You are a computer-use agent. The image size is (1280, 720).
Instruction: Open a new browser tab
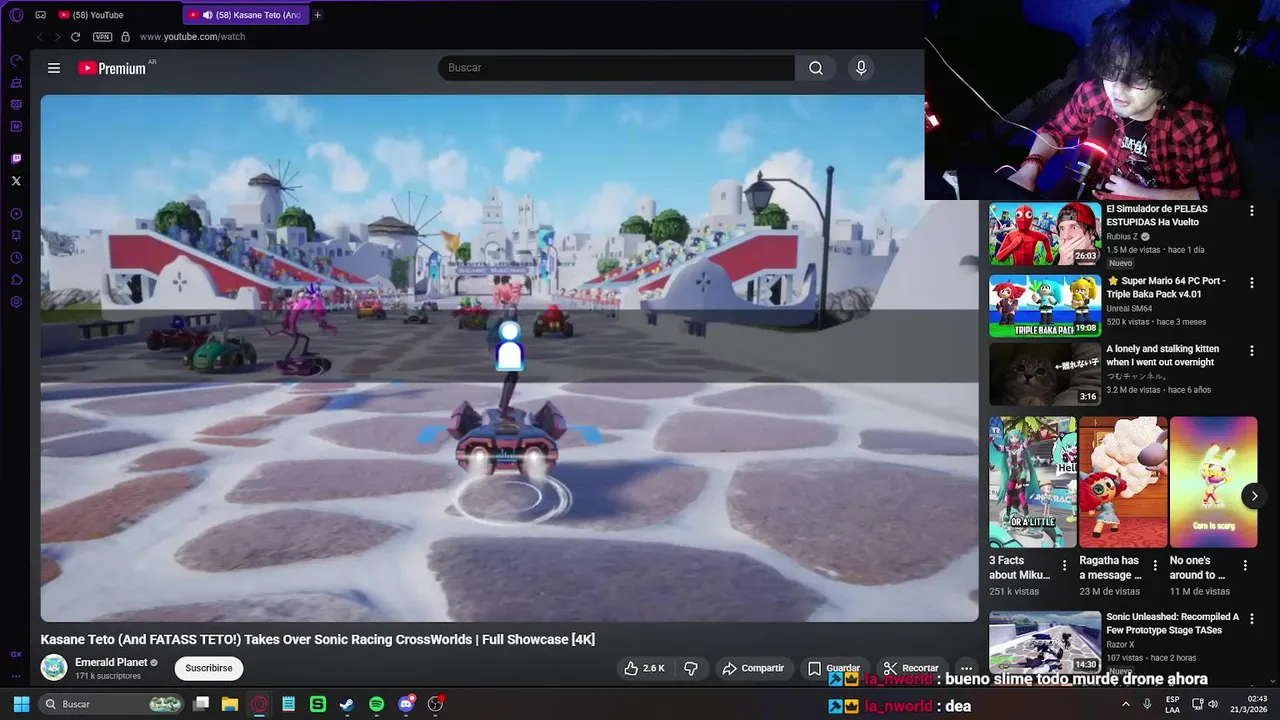(x=318, y=15)
